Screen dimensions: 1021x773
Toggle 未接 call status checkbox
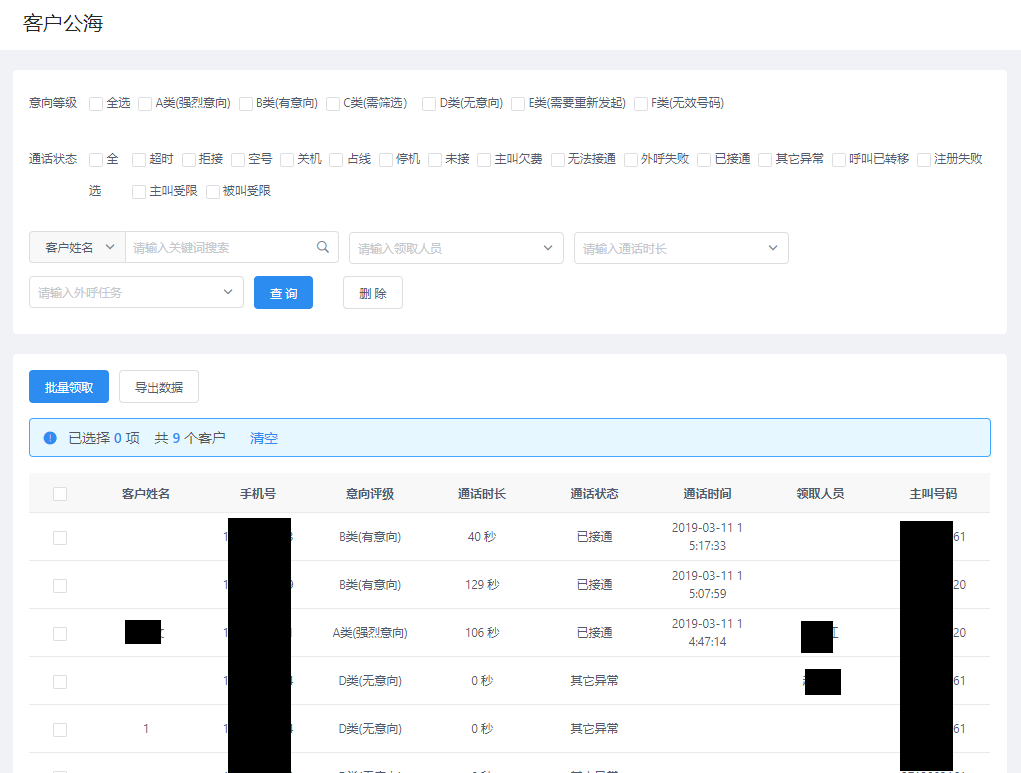point(435,160)
